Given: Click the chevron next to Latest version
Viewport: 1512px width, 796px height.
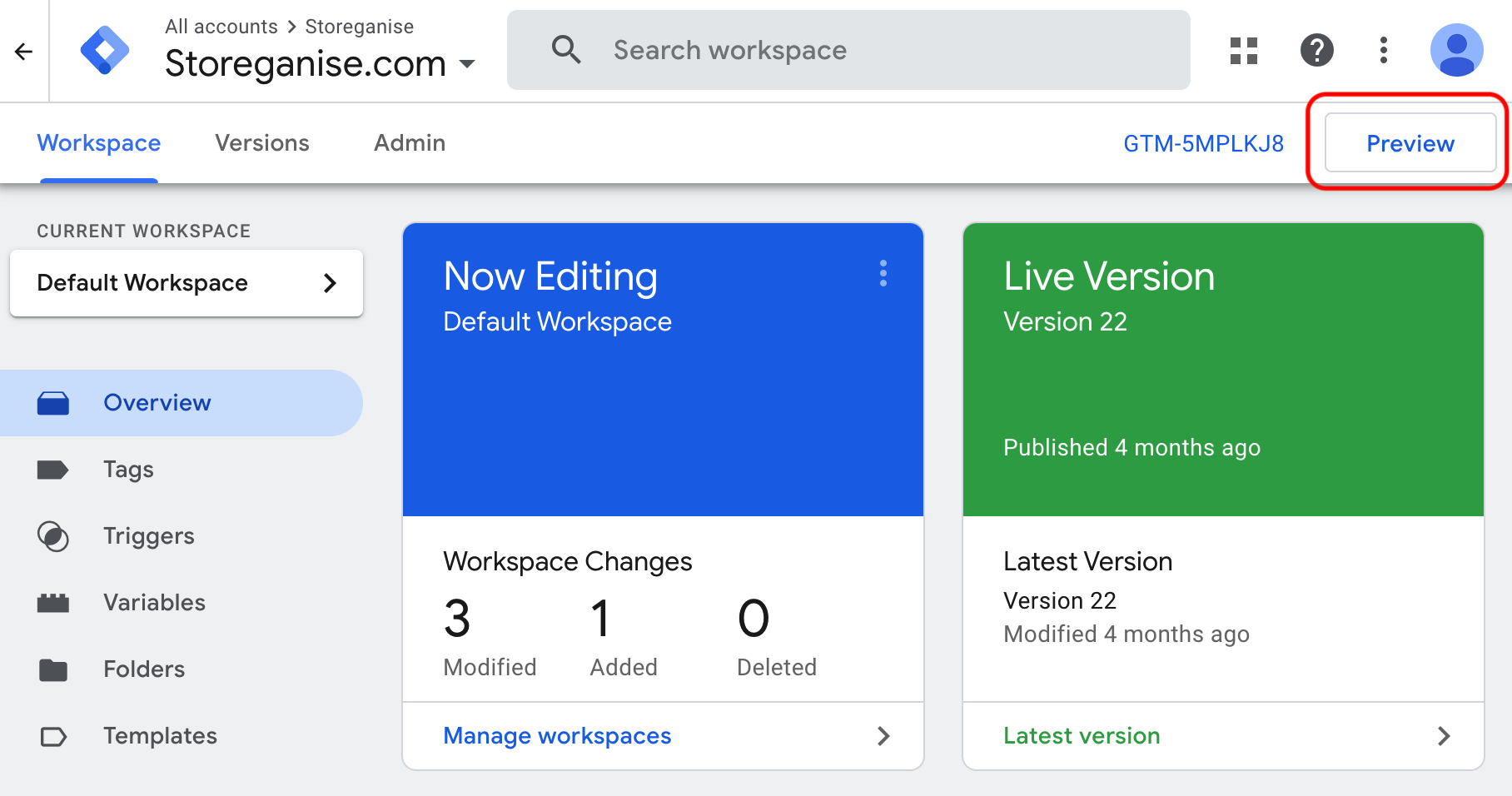Looking at the screenshot, I should pyautogui.click(x=1444, y=736).
